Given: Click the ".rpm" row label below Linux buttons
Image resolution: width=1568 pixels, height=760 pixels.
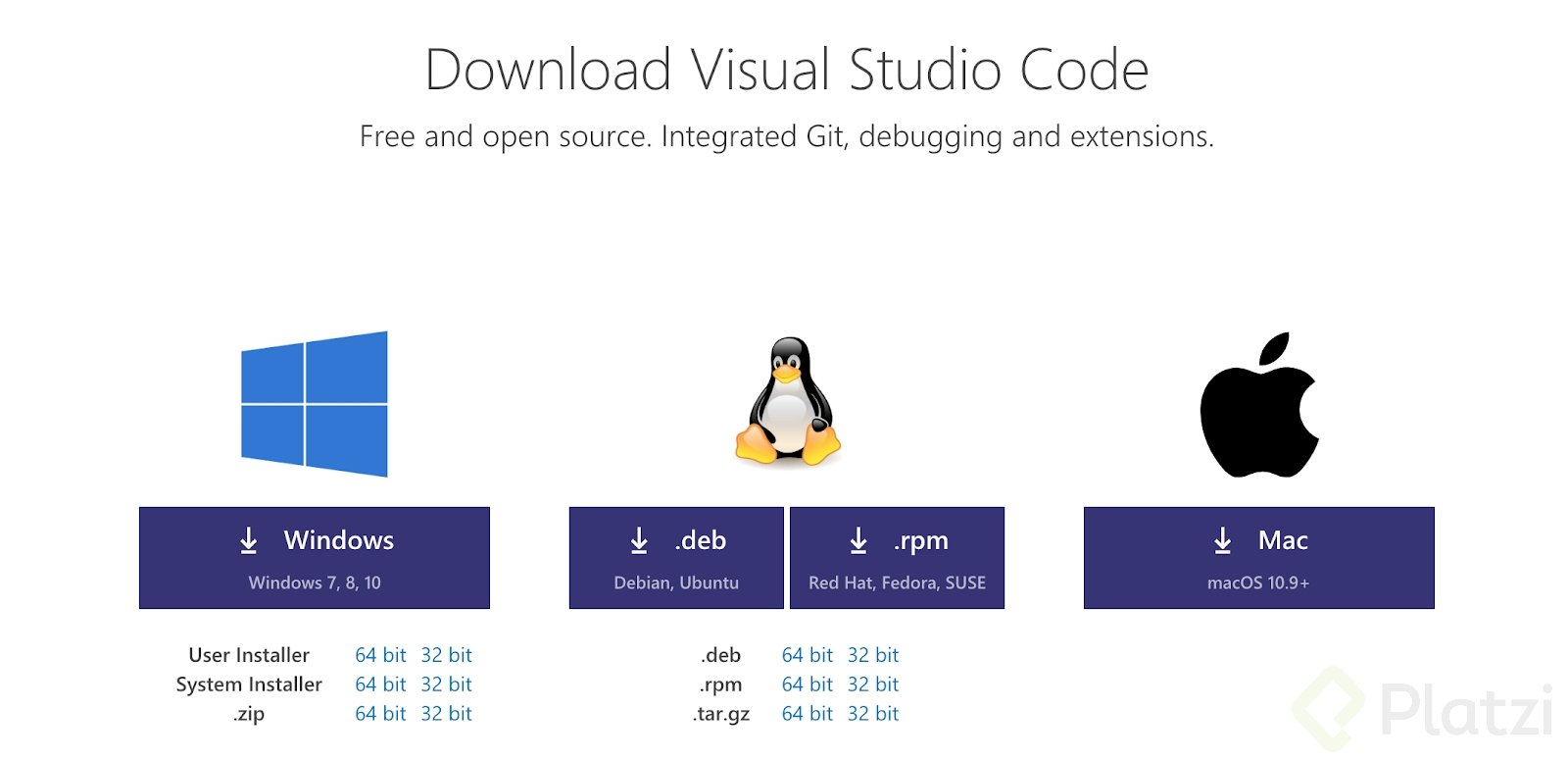Looking at the screenshot, I should click(721, 684).
